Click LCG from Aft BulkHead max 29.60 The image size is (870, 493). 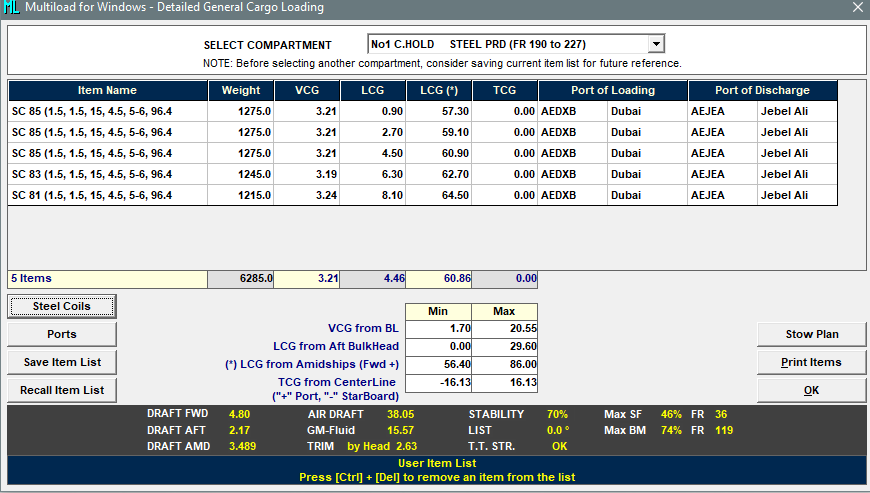(x=504, y=347)
